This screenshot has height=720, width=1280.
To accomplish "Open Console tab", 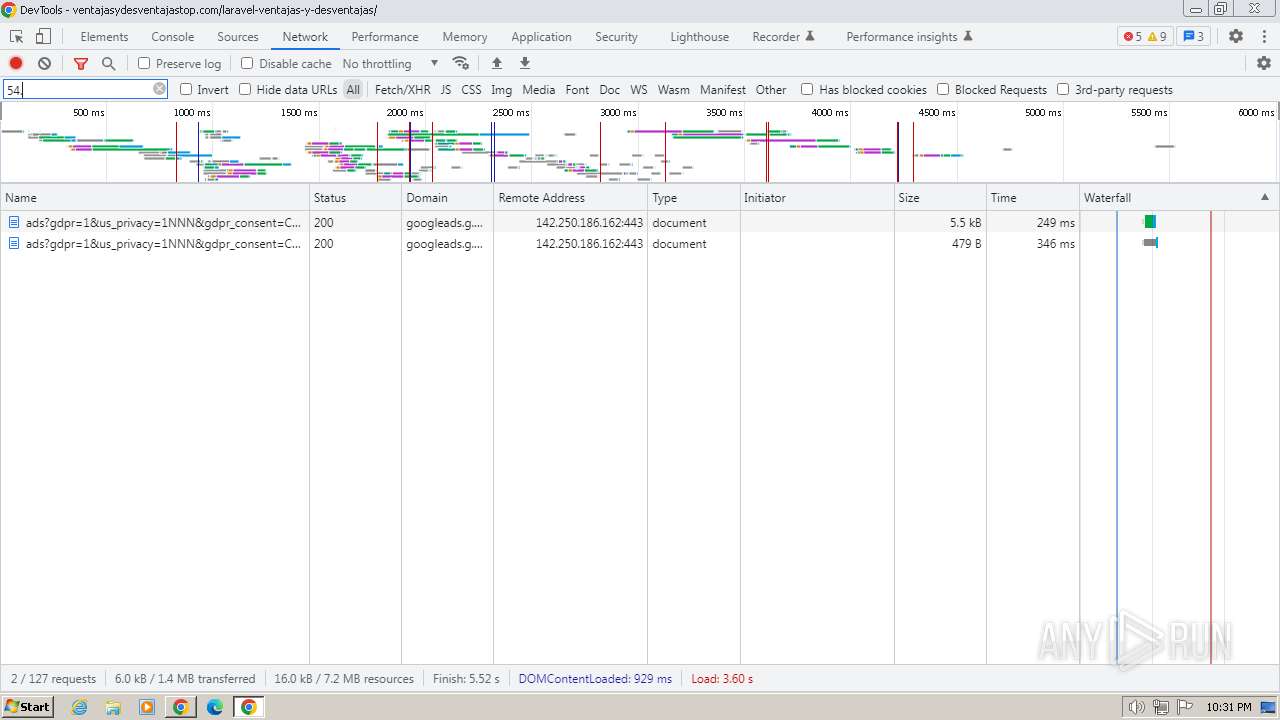I will tap(173, 36).
